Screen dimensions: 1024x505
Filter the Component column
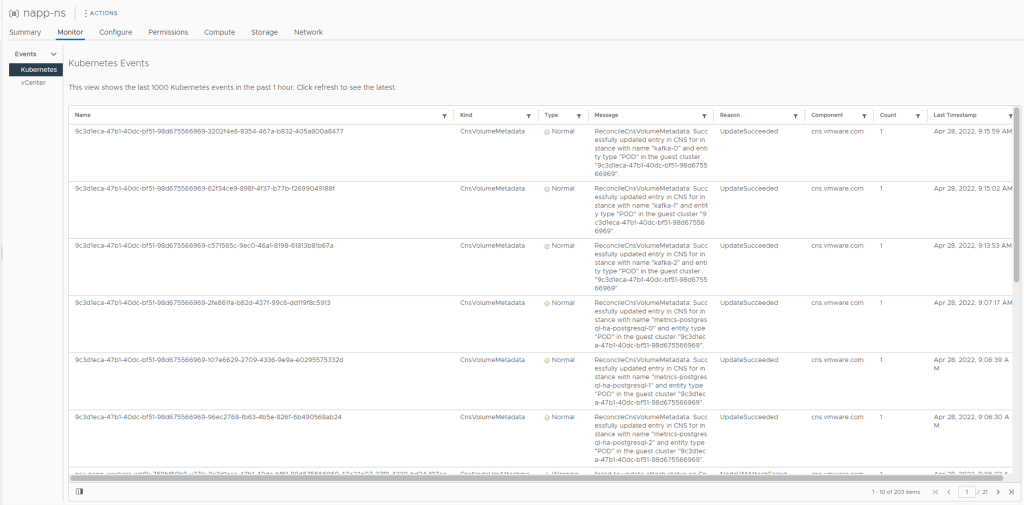(x=864, y=116)
